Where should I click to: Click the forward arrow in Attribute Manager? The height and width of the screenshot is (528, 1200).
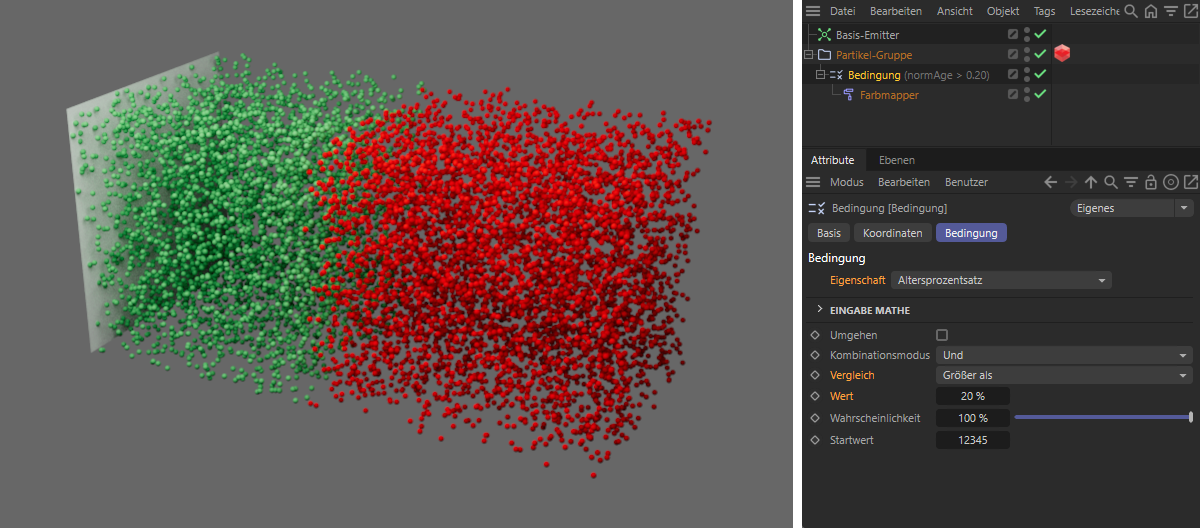click(1071, 182)
